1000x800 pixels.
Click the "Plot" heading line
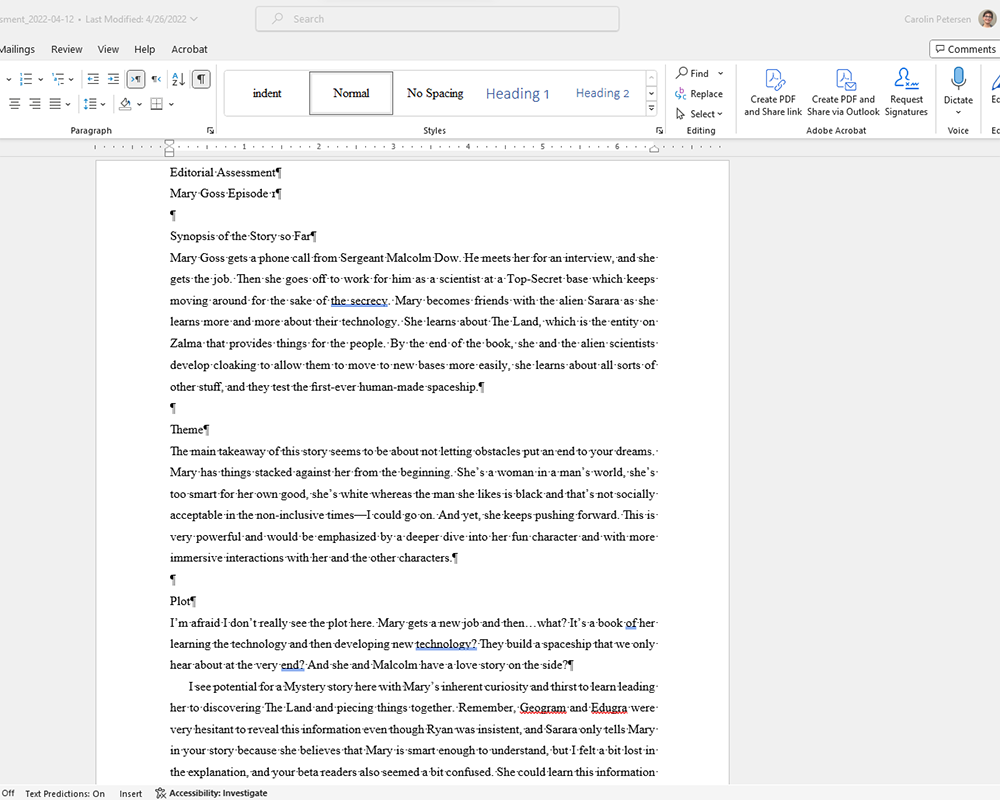coord(180,601)
